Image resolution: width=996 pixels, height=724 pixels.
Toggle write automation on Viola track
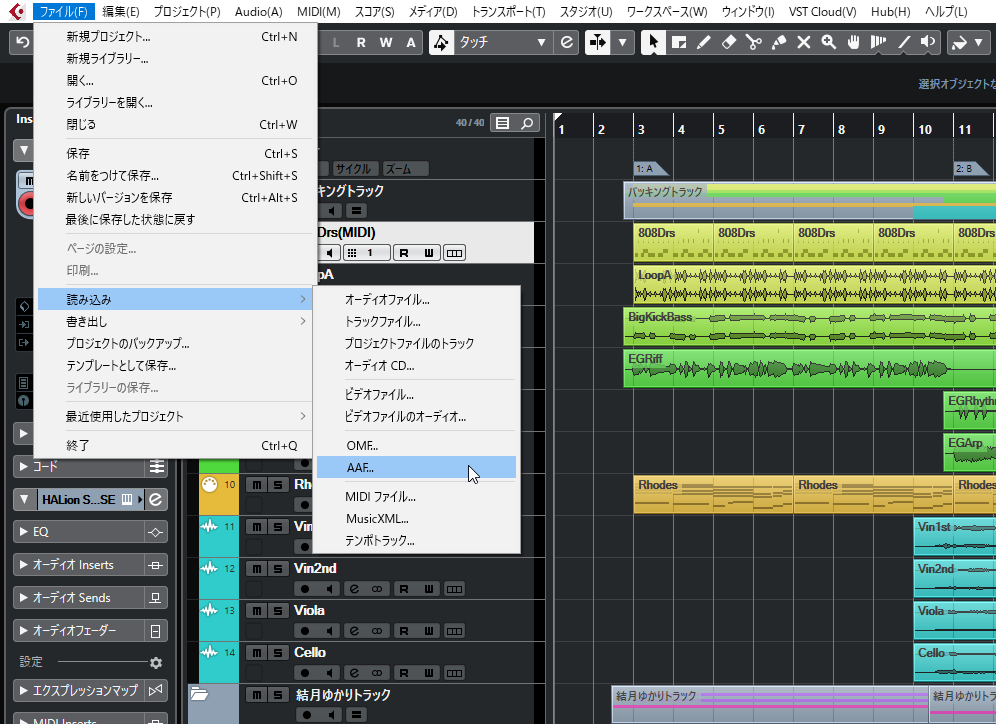click(429, 631)
